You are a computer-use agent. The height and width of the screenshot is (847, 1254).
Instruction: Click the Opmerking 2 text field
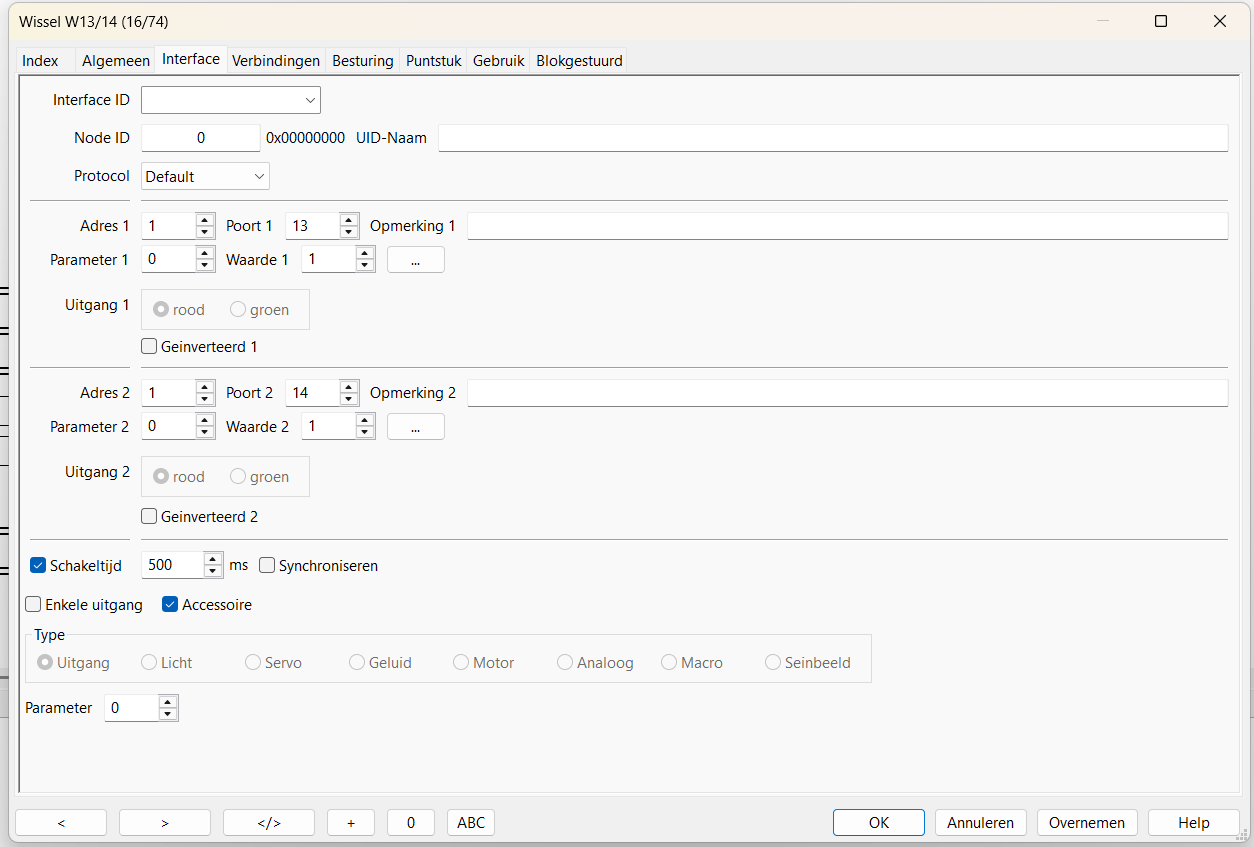(x=847, y=393)
